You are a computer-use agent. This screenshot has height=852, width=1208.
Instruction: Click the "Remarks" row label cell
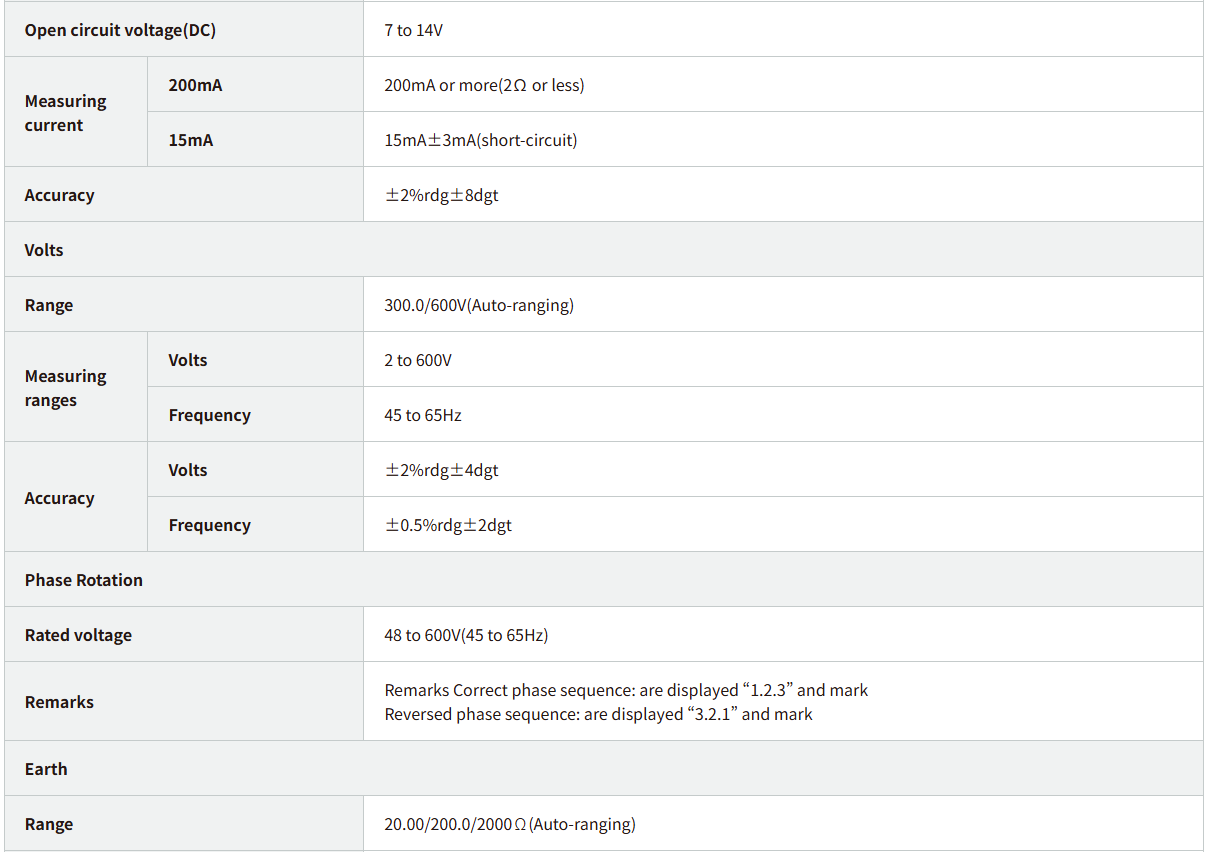click(x=59, y=702)
